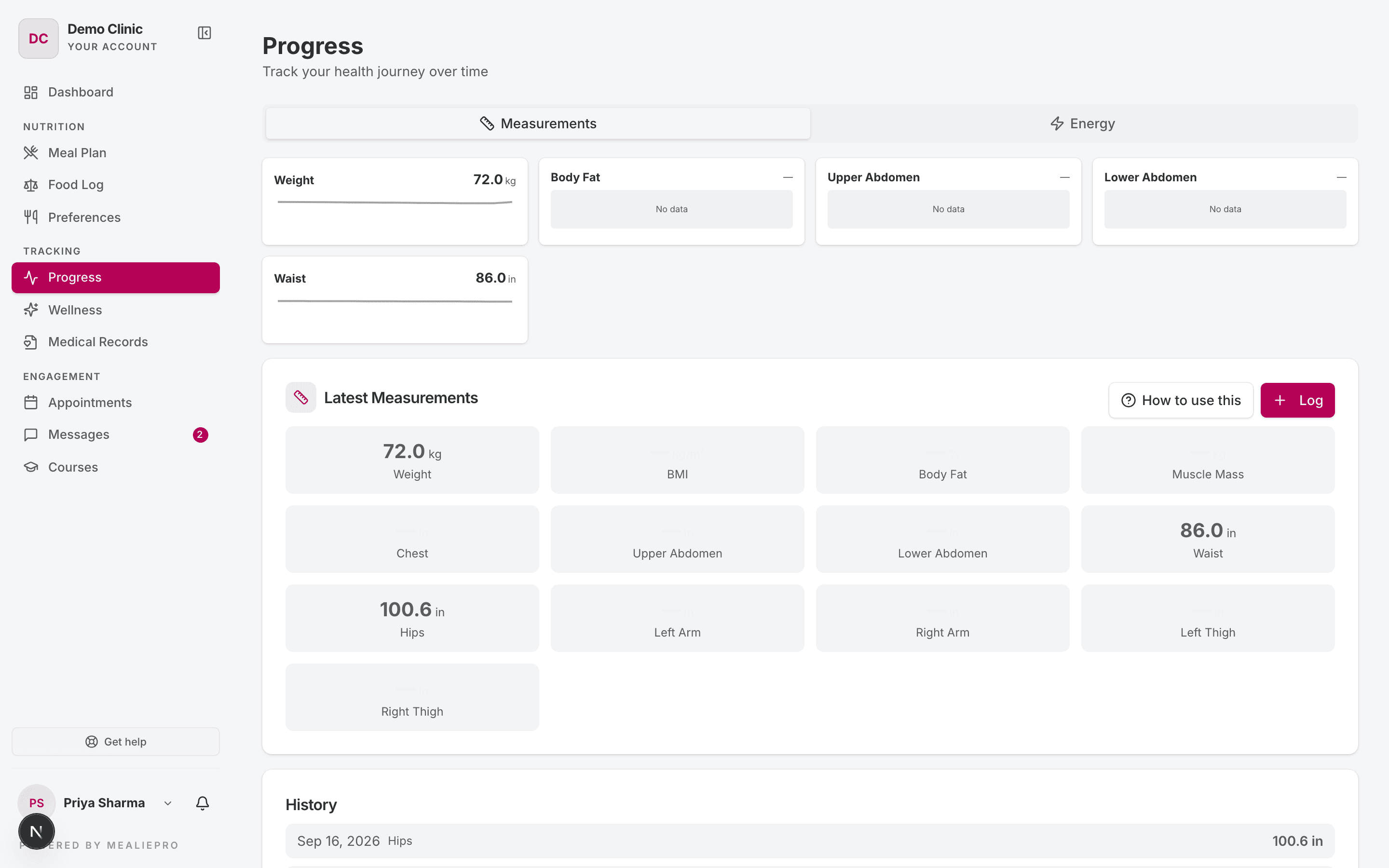Select the Upper Abdomen measurement tile
The width and height of the screenshot is (1389, 868).
point(677,539)
